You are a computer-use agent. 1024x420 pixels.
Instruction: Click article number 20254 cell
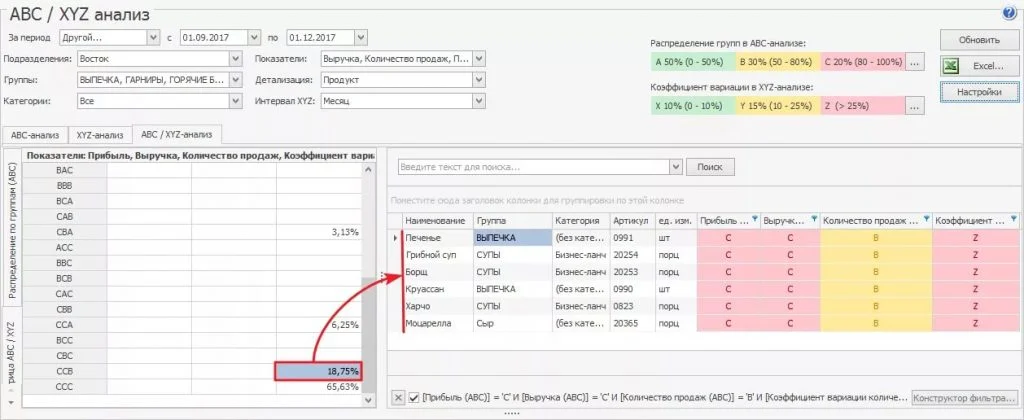tap(632, 255)
